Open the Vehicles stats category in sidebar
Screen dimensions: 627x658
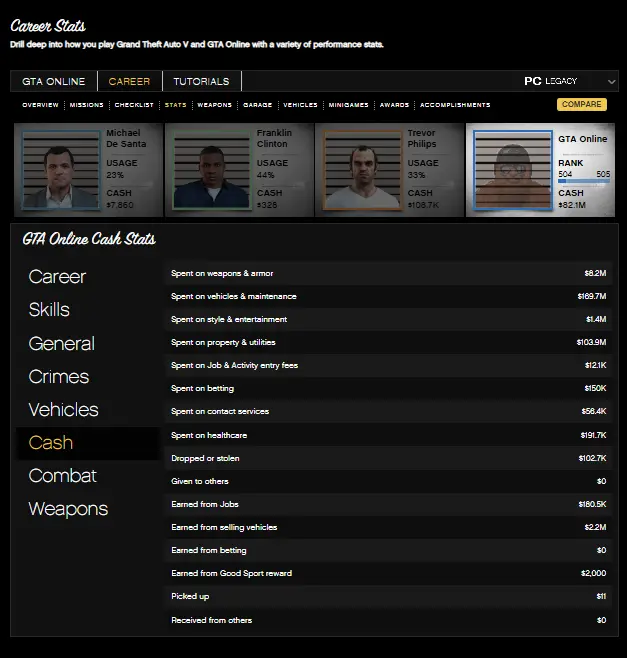pos(63,410)
